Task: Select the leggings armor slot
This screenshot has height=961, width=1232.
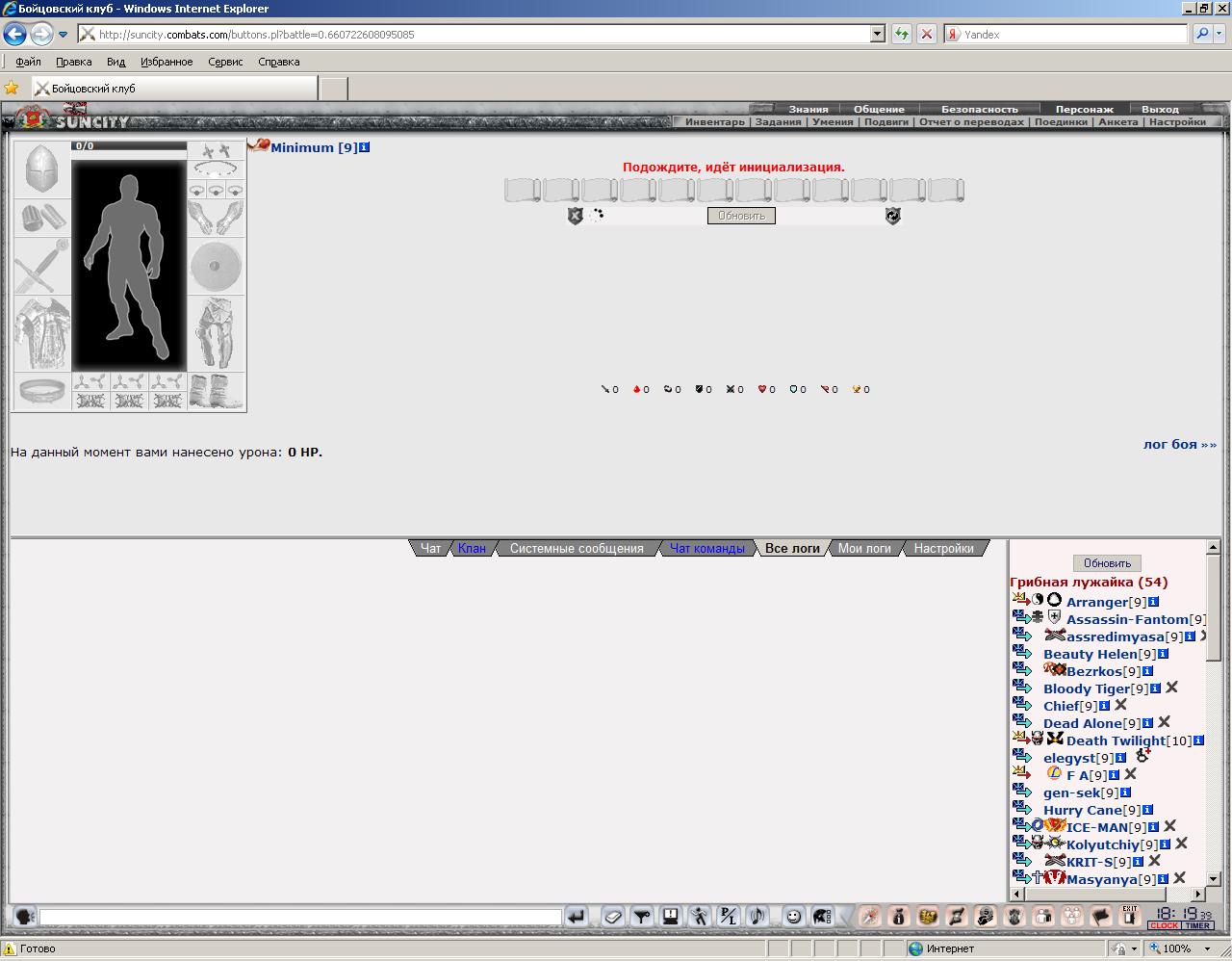Action: [x=216, y=333]
